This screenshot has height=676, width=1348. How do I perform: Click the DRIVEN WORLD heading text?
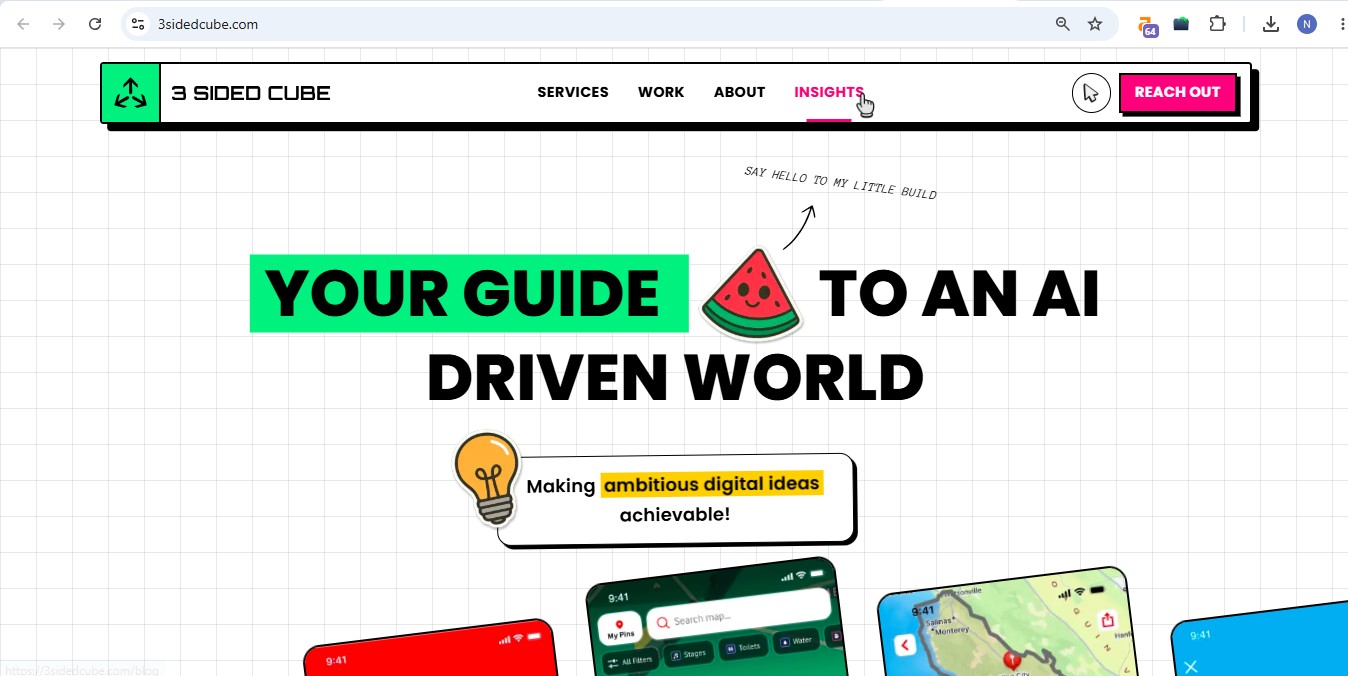coord(675,378)
